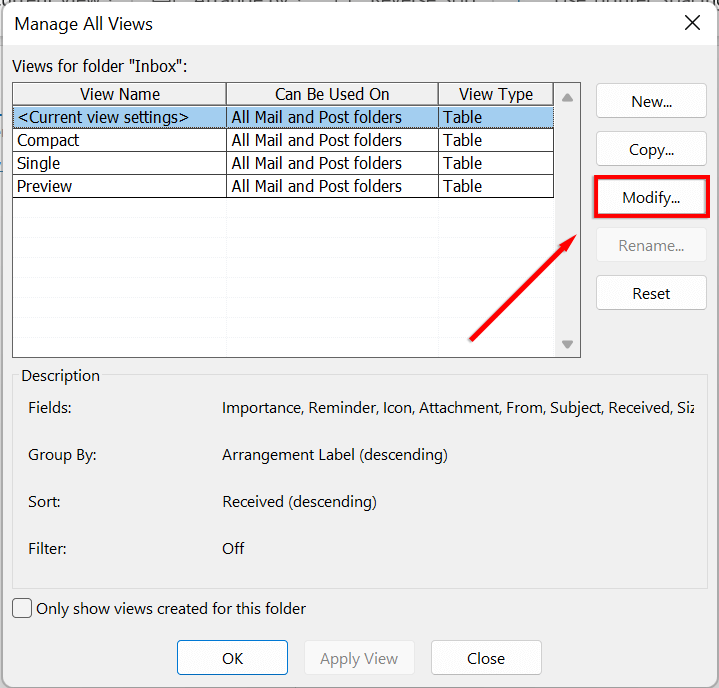This screenshot has height=688, width=719.
Task: Click the bottom Close button
Action: 486,658
